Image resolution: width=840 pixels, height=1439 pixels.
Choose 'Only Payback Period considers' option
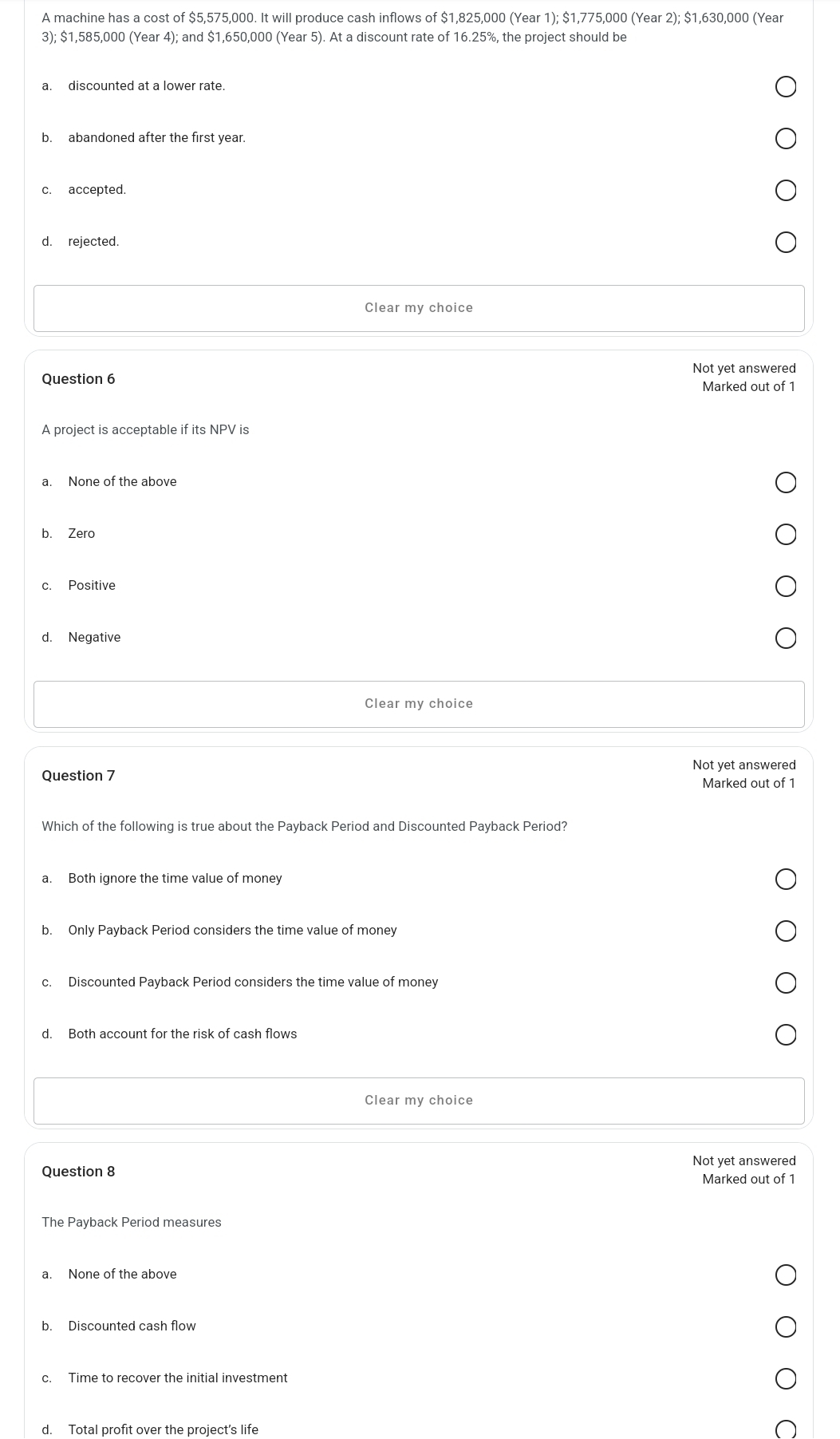coord(785,931)
